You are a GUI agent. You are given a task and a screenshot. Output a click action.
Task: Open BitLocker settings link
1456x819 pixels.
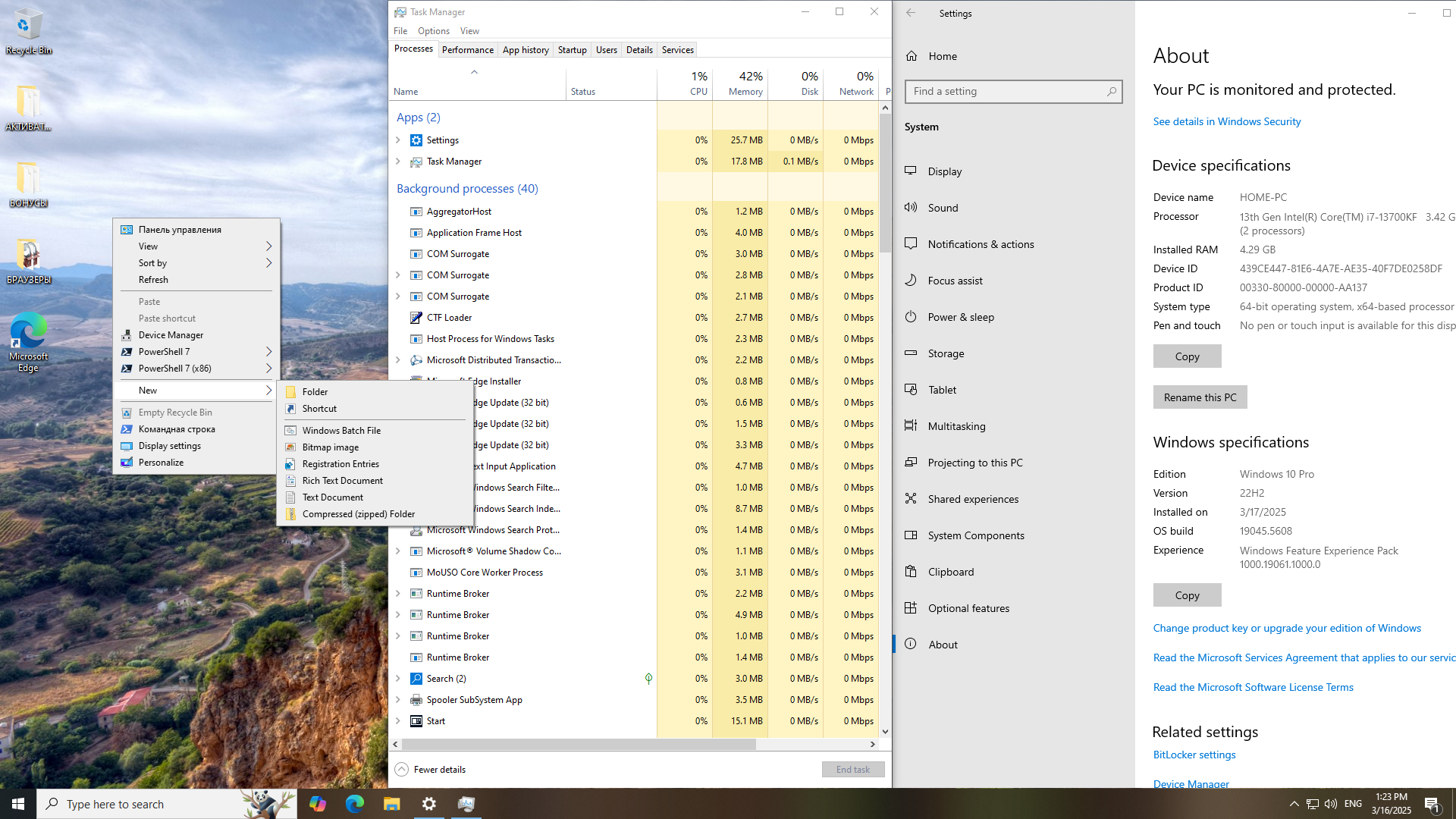(x=1194, y=755)
